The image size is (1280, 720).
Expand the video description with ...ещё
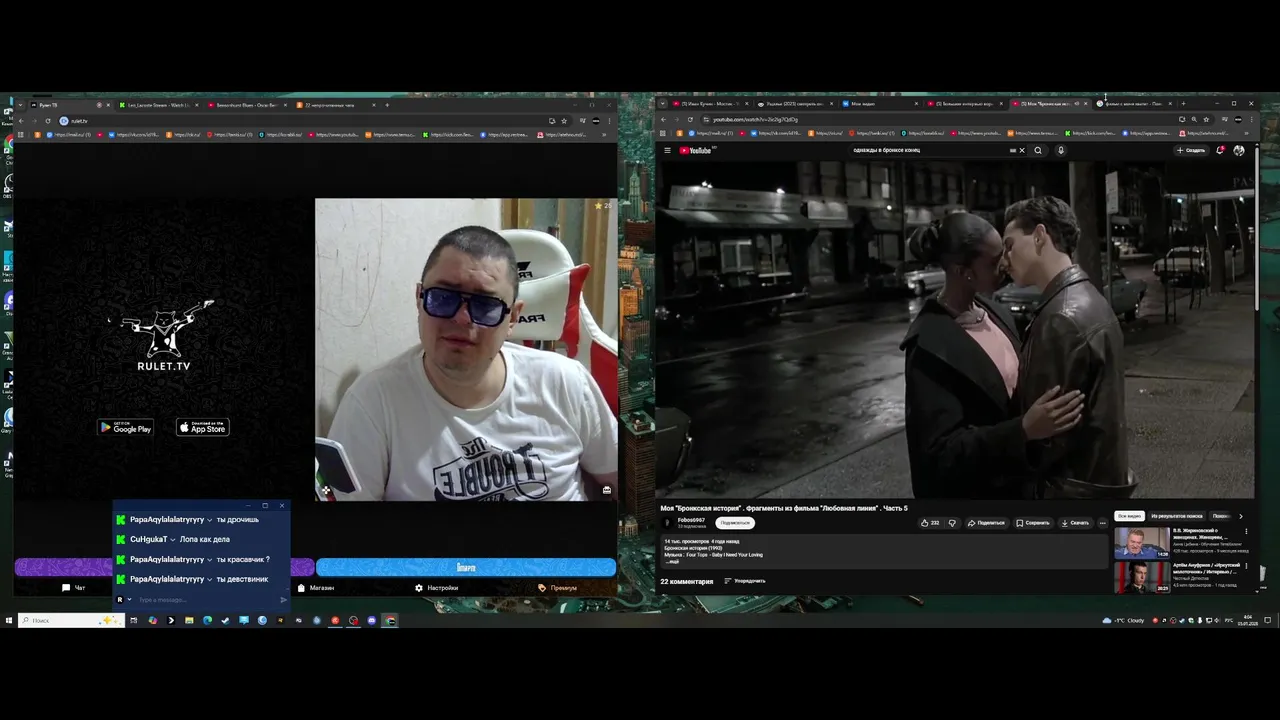point(672,561)
